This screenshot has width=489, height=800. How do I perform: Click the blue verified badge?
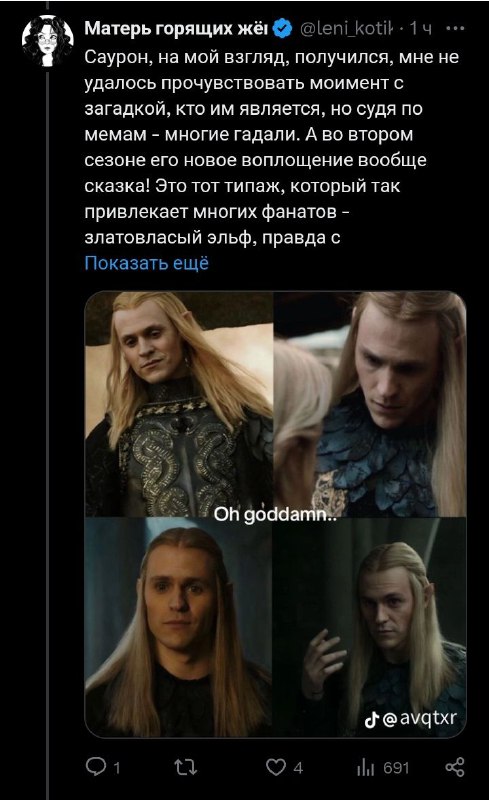coord(282,29)
